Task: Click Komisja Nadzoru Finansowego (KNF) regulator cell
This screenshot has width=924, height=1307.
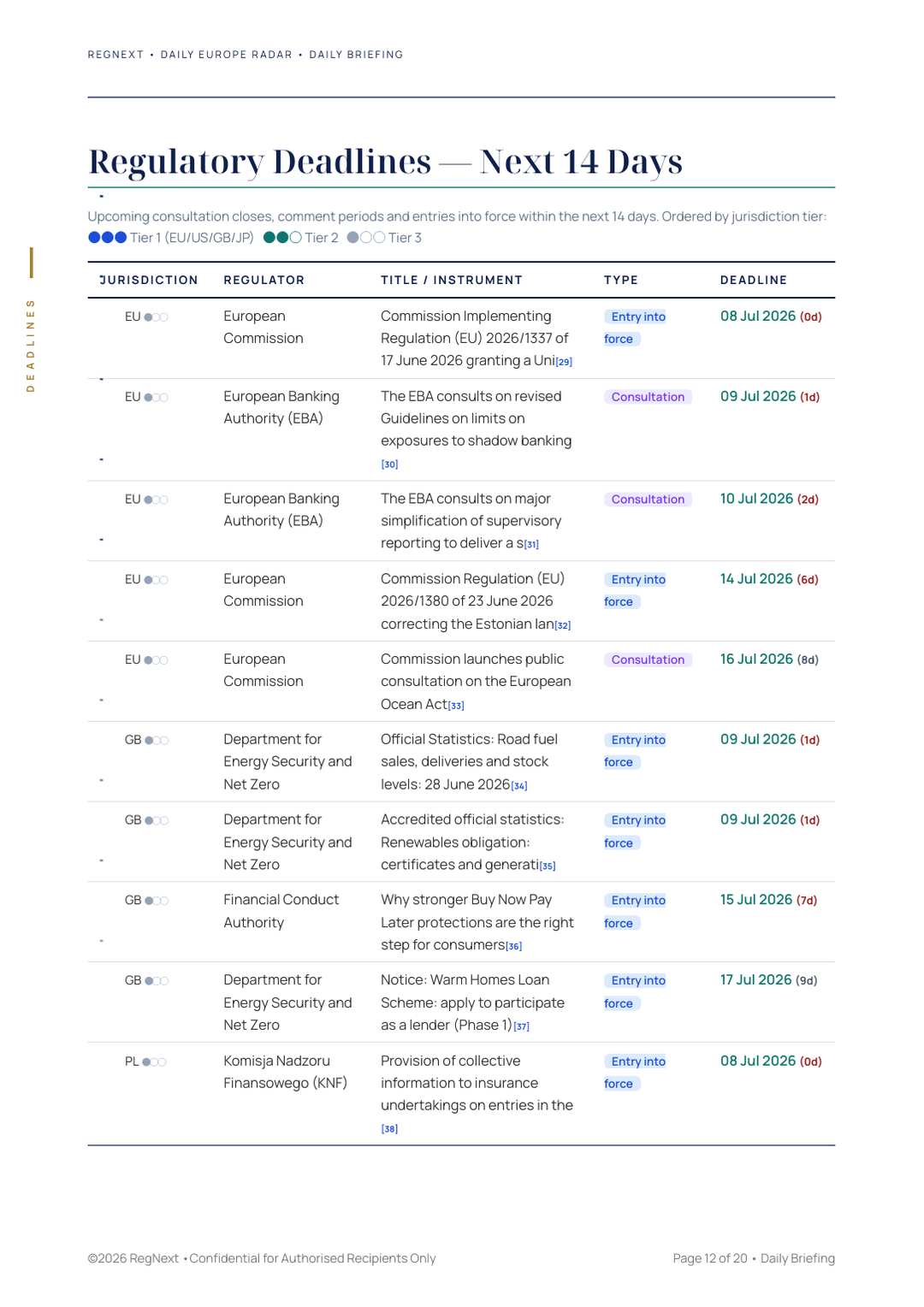Action: tap(285, 1072)
